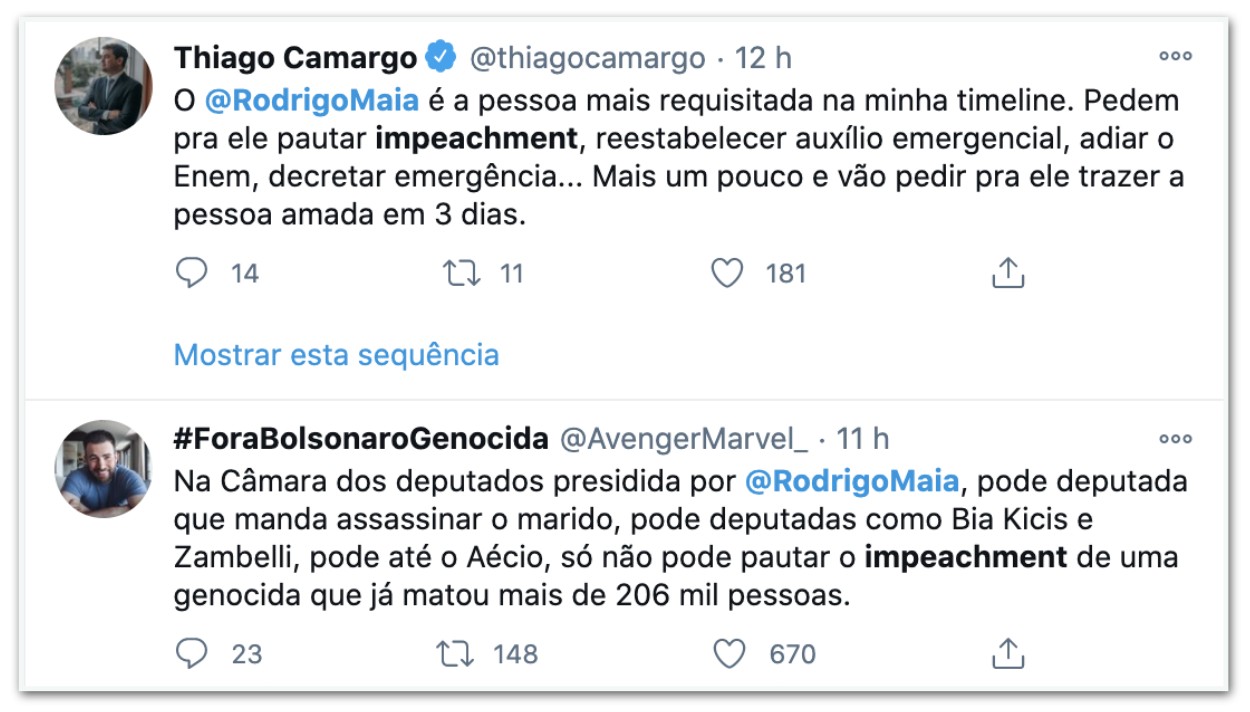Click the @thiagocamargo handle
The image size is (1250, 712).
(x=587, y=58)
